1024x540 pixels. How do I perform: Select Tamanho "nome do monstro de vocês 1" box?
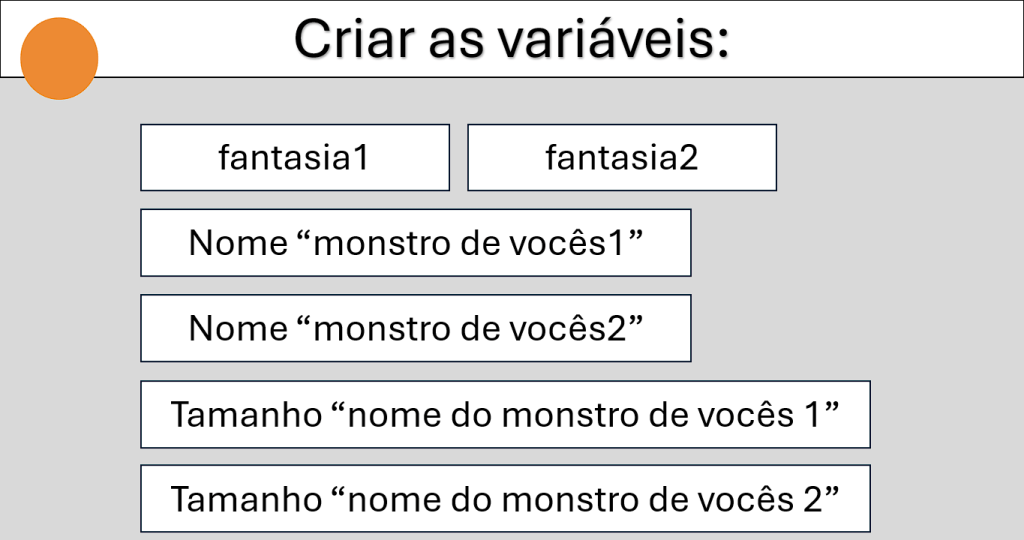(x=505, y=414)
